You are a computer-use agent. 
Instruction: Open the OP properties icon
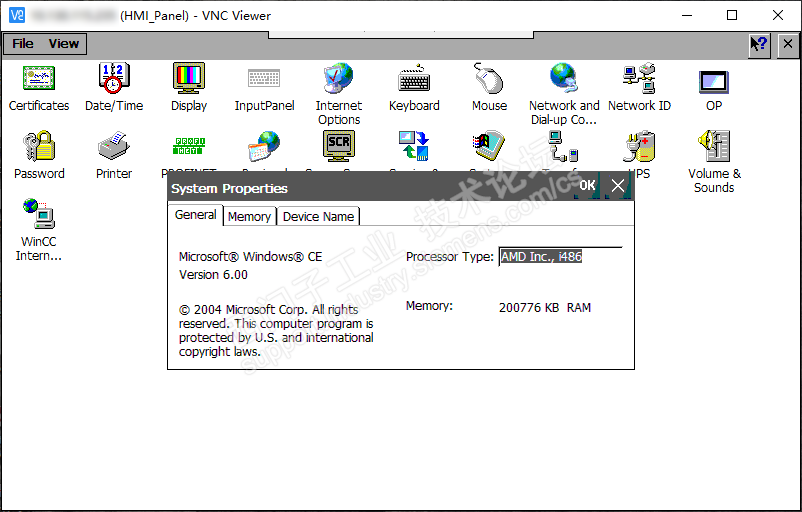714,82
